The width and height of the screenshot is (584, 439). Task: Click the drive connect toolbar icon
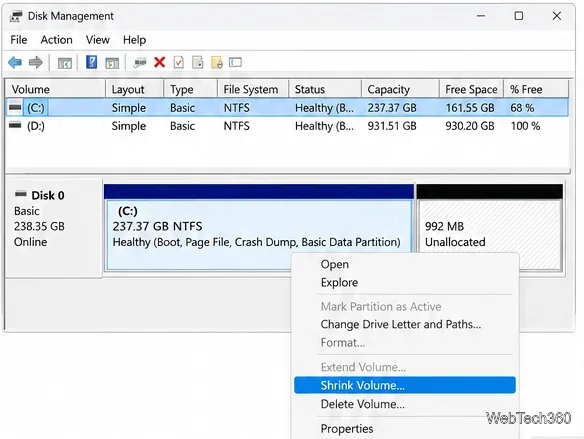pyautogui.click(x=140, y=63)
